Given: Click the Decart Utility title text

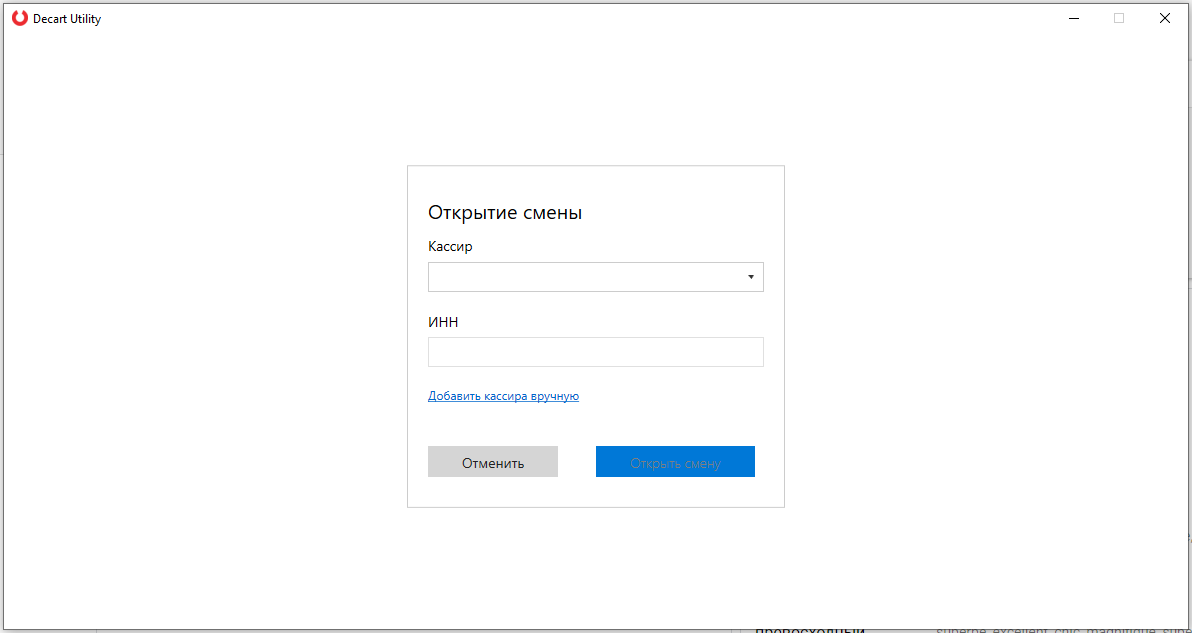Looking at the screenshot, I should 67,19.
